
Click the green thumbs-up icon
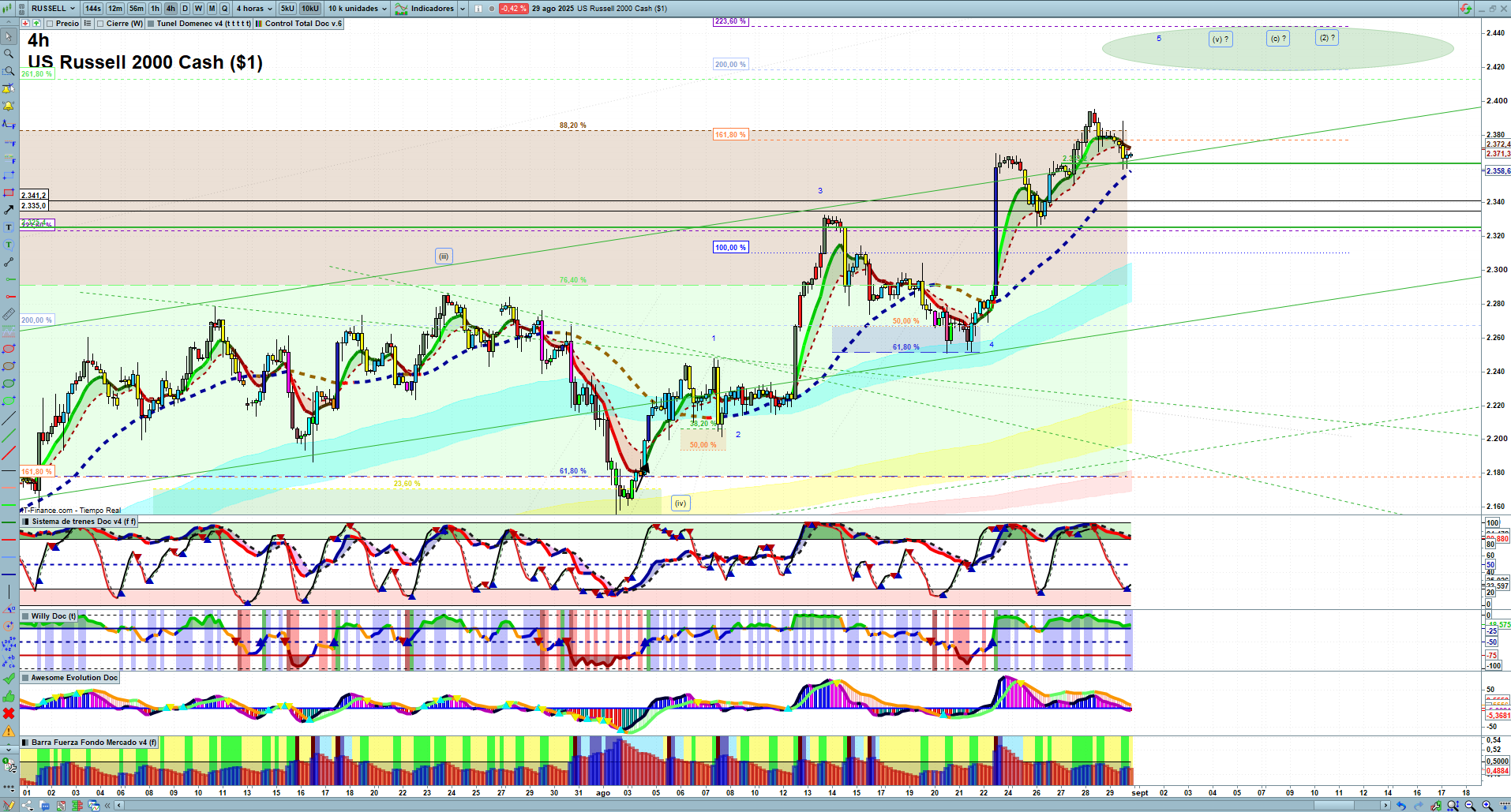(x=9, y=696)
